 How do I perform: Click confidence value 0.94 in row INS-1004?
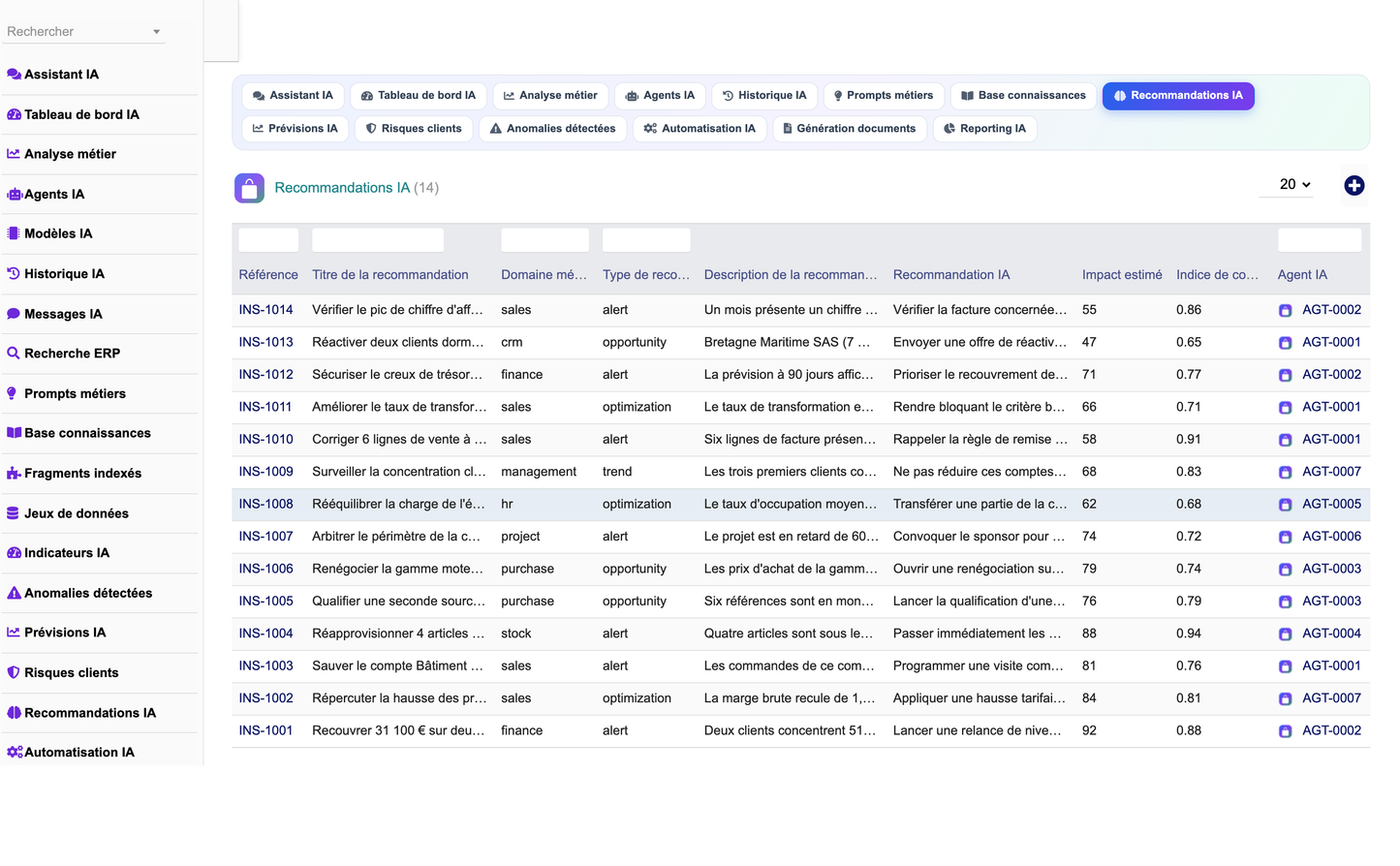click(x=1189, y=634)
